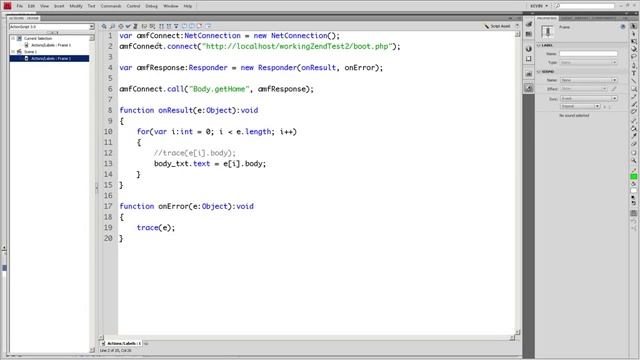Click the Collapse between braces icon
This screenshot has width=640, height=360.
point(161,26)
